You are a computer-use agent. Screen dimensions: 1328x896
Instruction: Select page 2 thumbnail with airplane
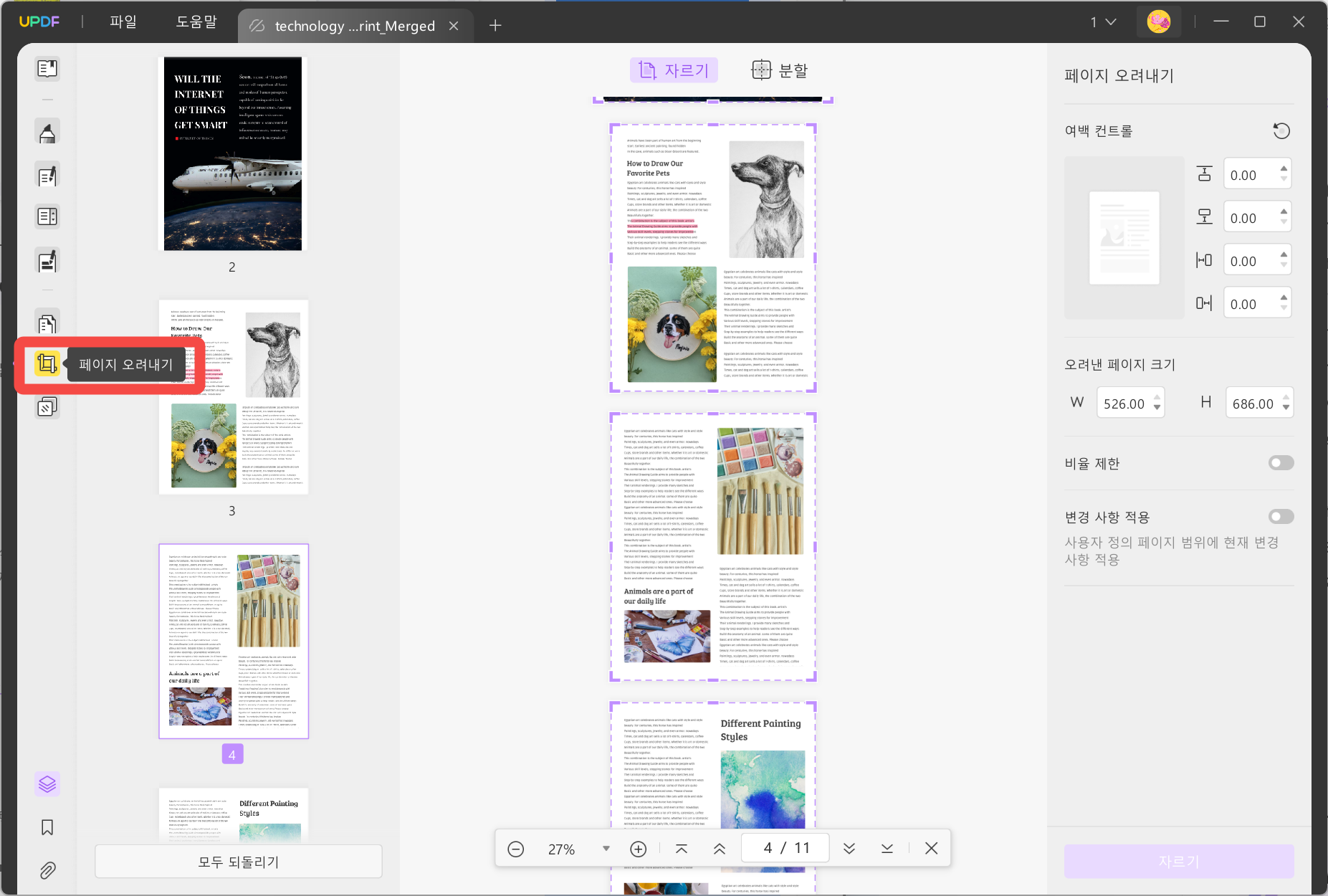[233, 153]
